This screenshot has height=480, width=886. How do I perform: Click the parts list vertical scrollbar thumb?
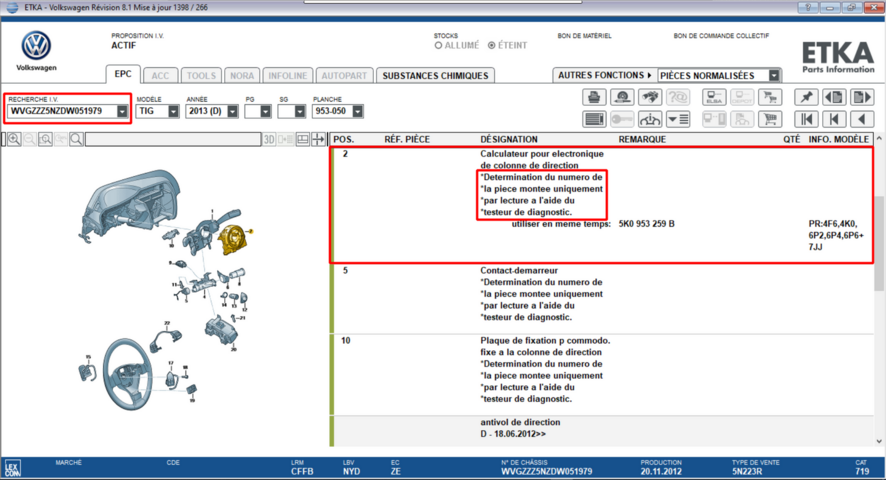[879, 243]
